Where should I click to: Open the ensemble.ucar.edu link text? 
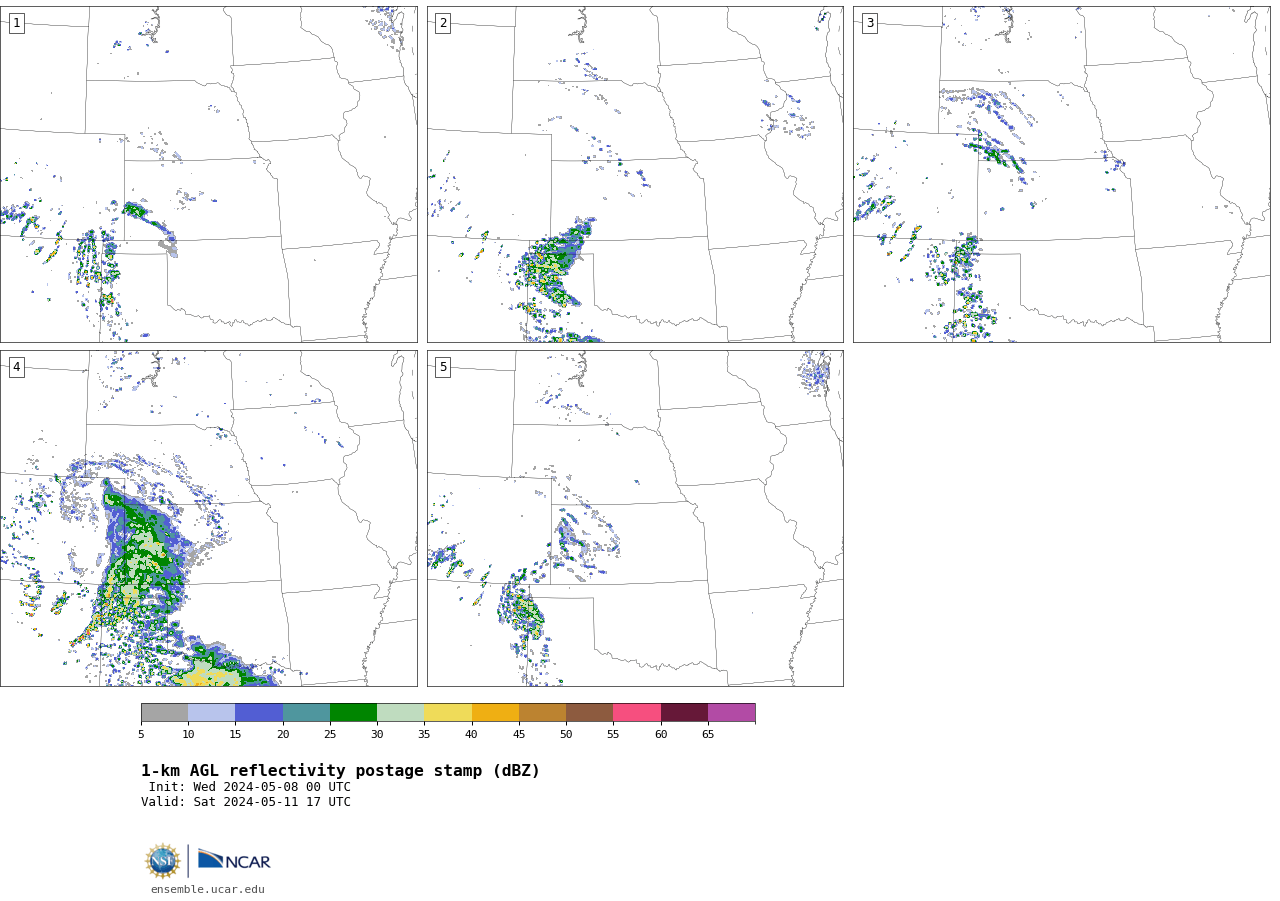208,889
